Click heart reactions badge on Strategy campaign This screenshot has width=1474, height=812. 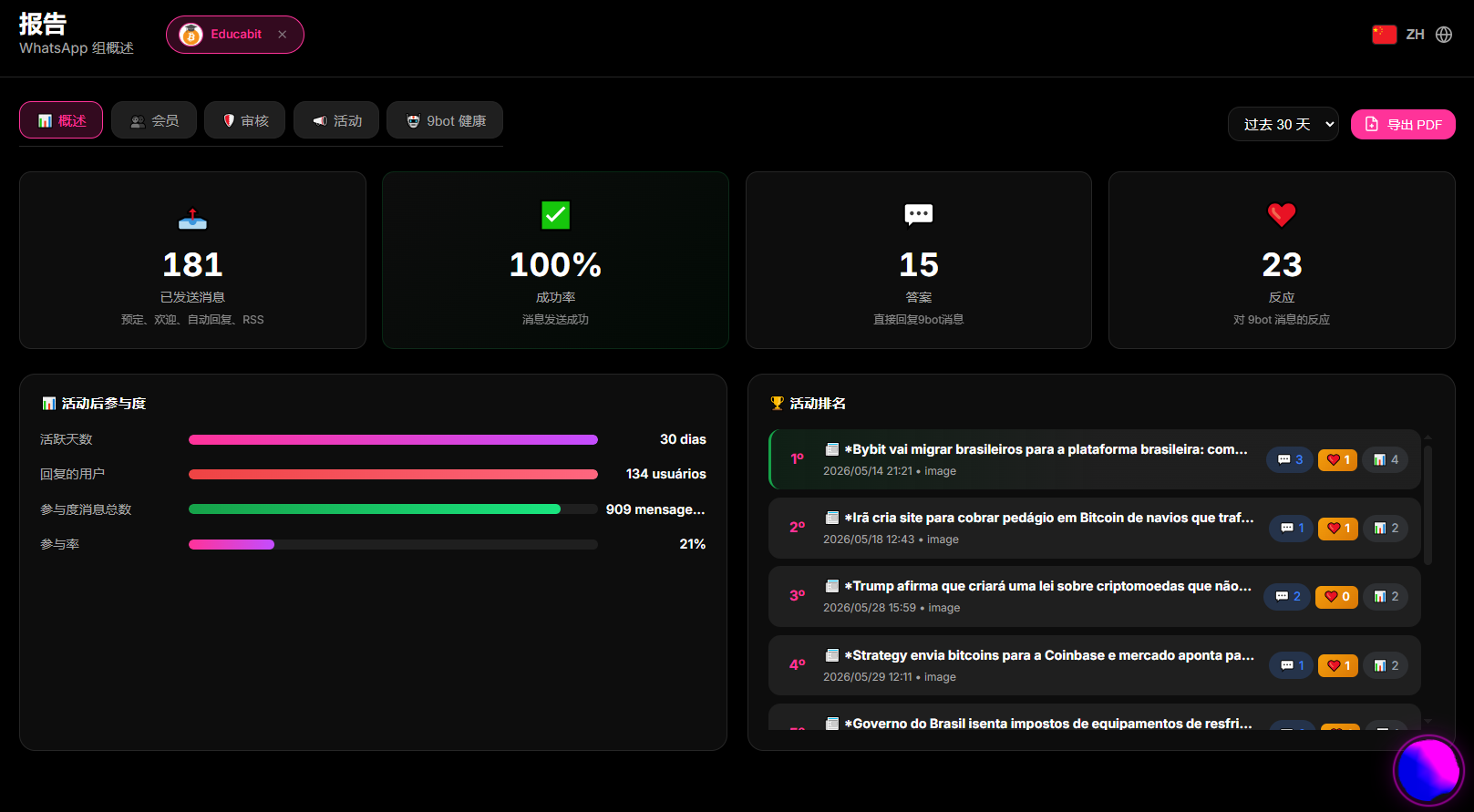tap(1337, 665)
